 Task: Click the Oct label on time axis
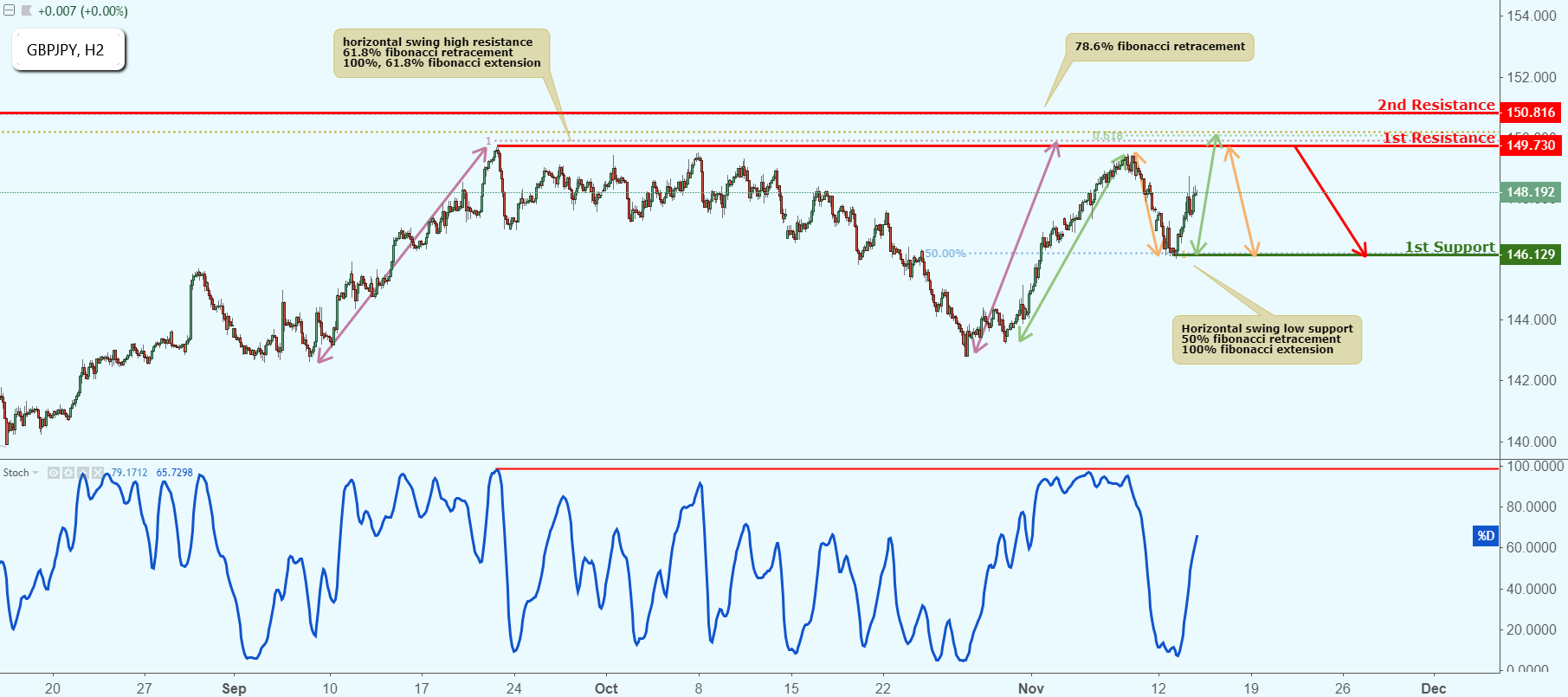point(606,688)
